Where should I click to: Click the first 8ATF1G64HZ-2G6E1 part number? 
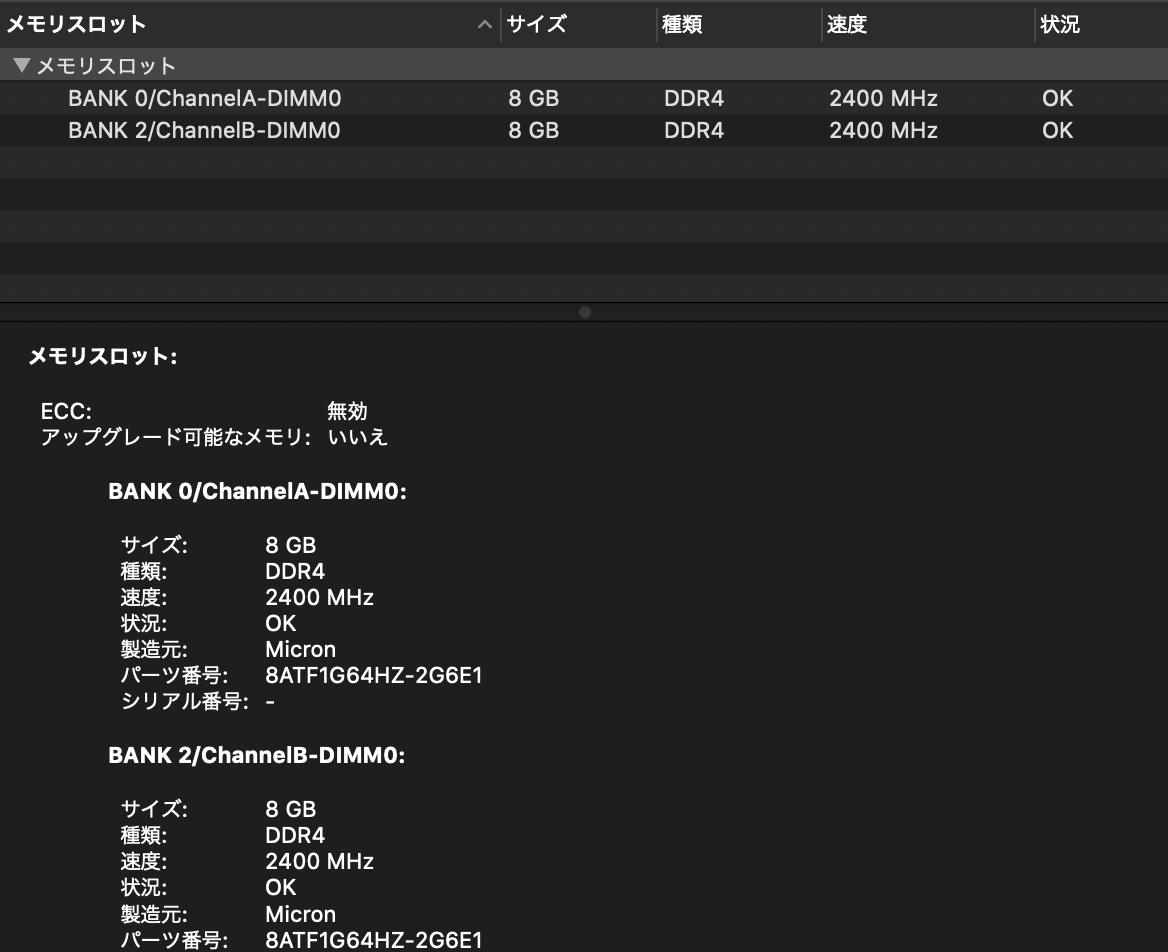(373, 676)
